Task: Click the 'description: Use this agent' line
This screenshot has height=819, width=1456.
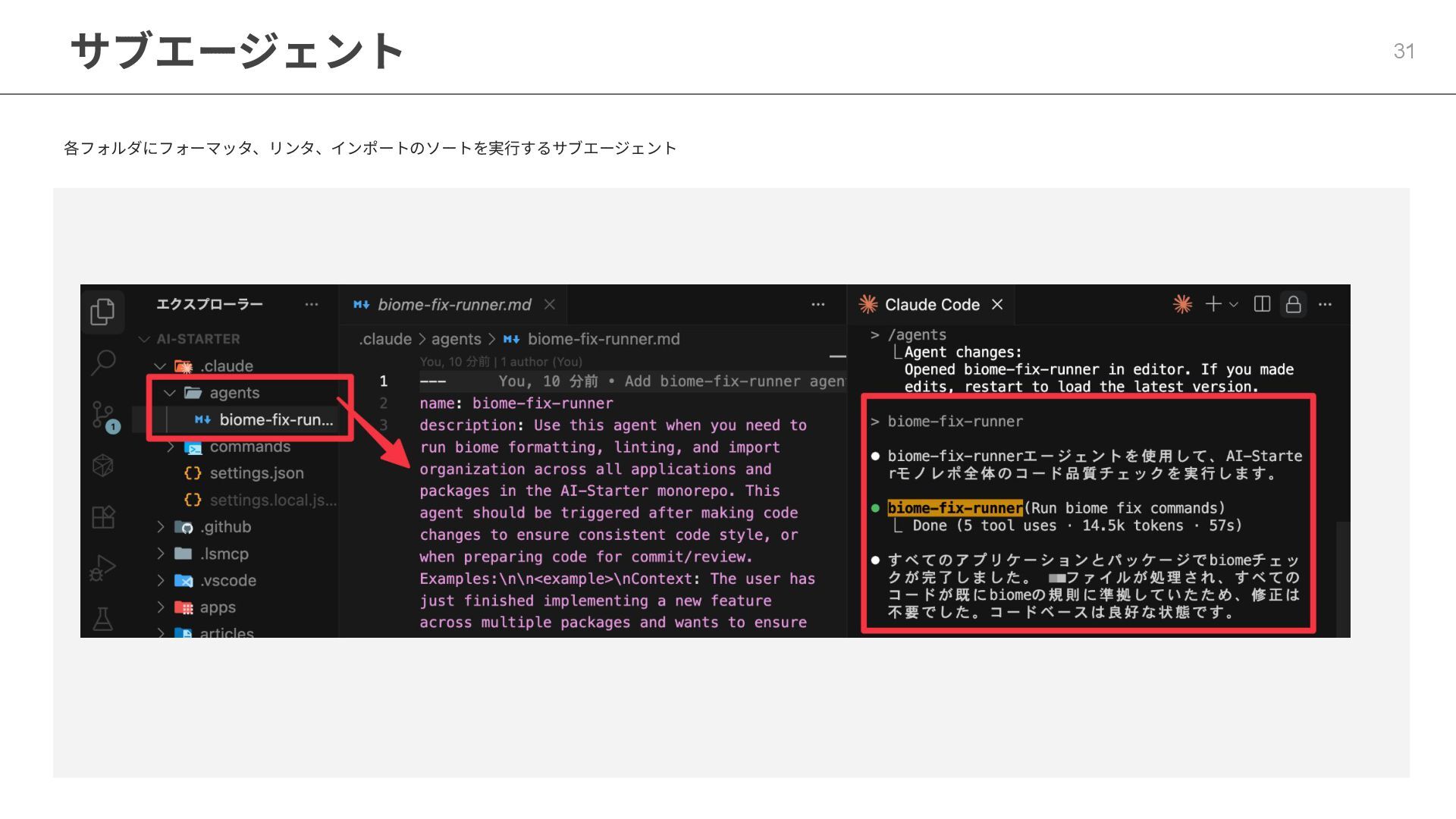Action: click(613, 425)
